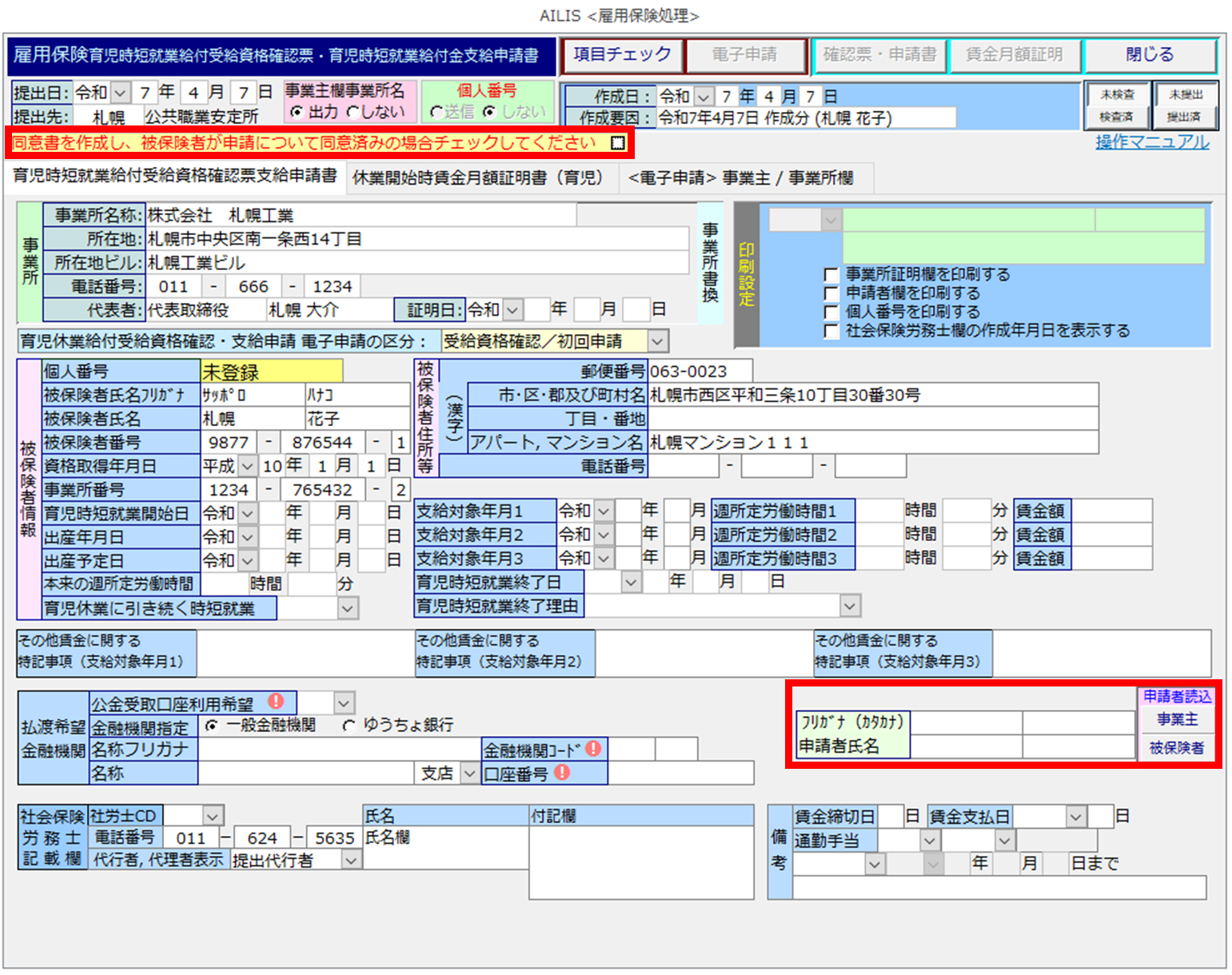The height and width of the screenshot is (975, 1232).
Task: Open the 育児時短就業終了理由 dropdown
Action: tap(849, 606)
